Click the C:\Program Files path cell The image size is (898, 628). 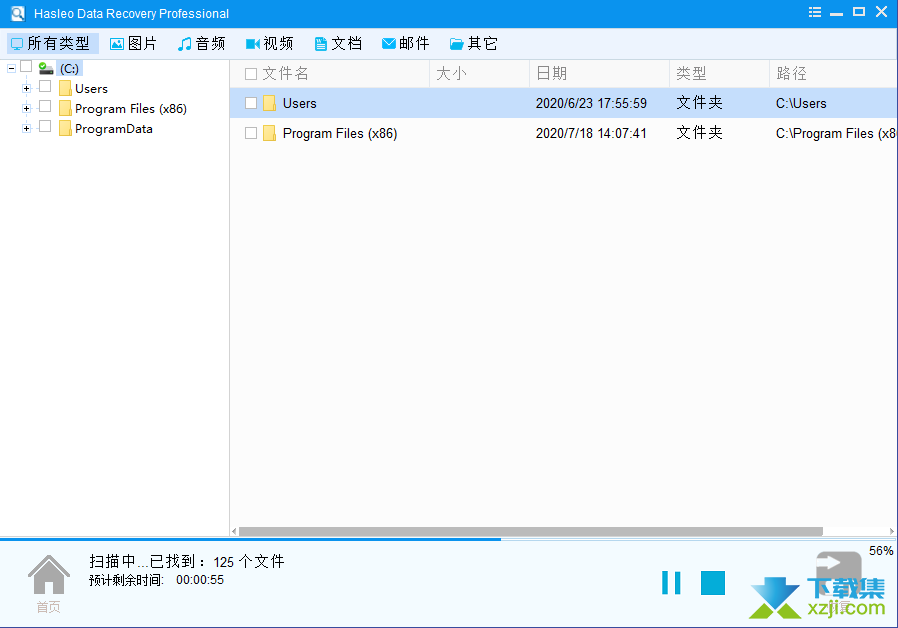coord(836,133)
